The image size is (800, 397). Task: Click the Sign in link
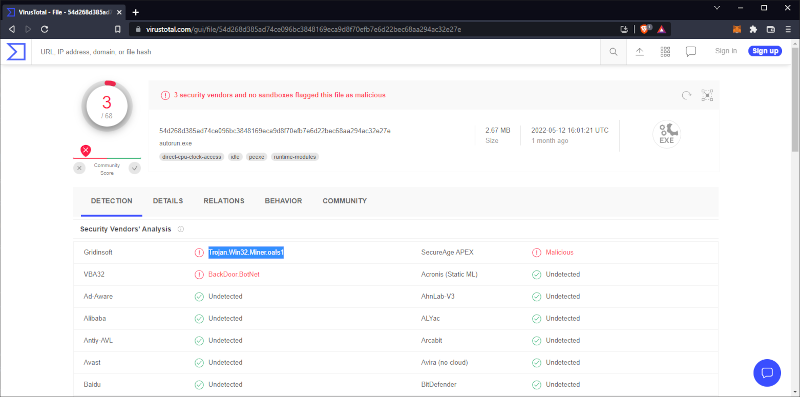726,51
